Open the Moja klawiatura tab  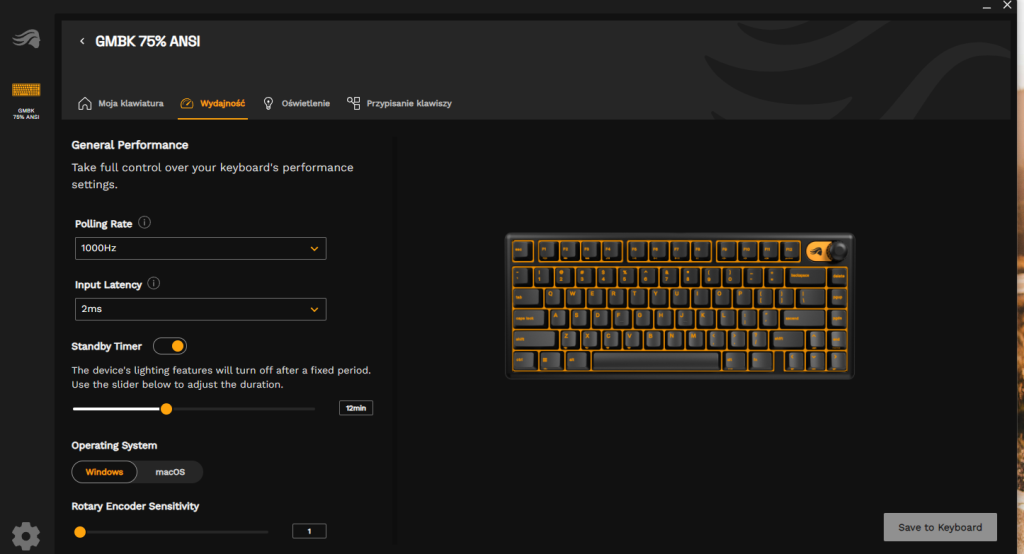point(121,103)
